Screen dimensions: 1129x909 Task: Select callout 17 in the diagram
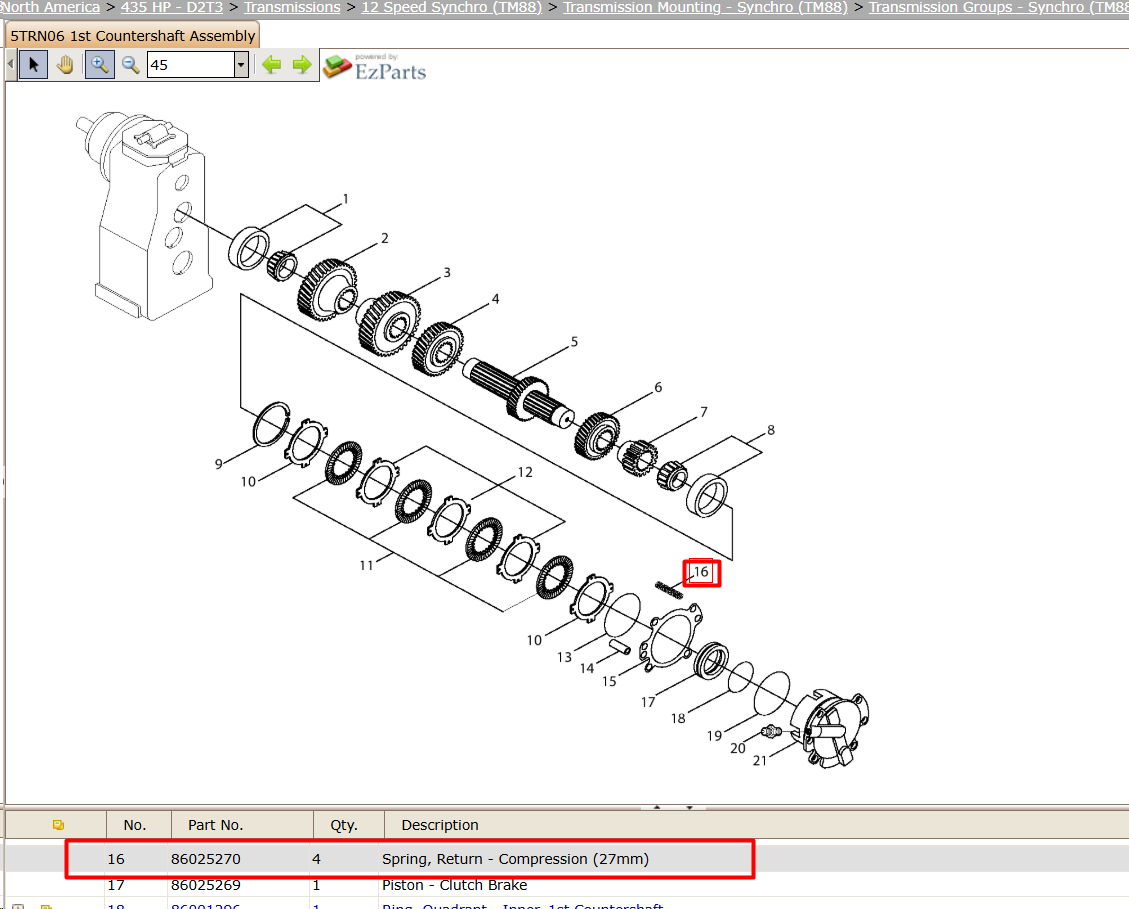click(x=648, y=702)
